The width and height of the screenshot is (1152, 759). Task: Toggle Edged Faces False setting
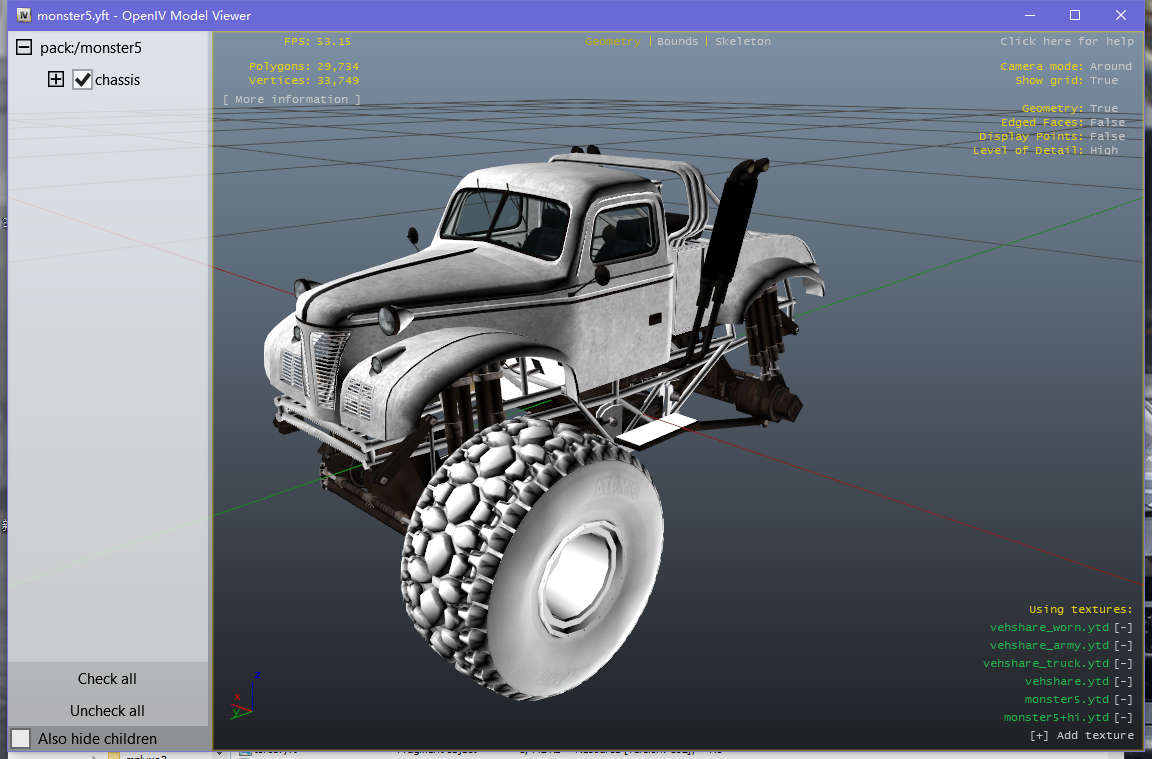tap(1107, 122)
